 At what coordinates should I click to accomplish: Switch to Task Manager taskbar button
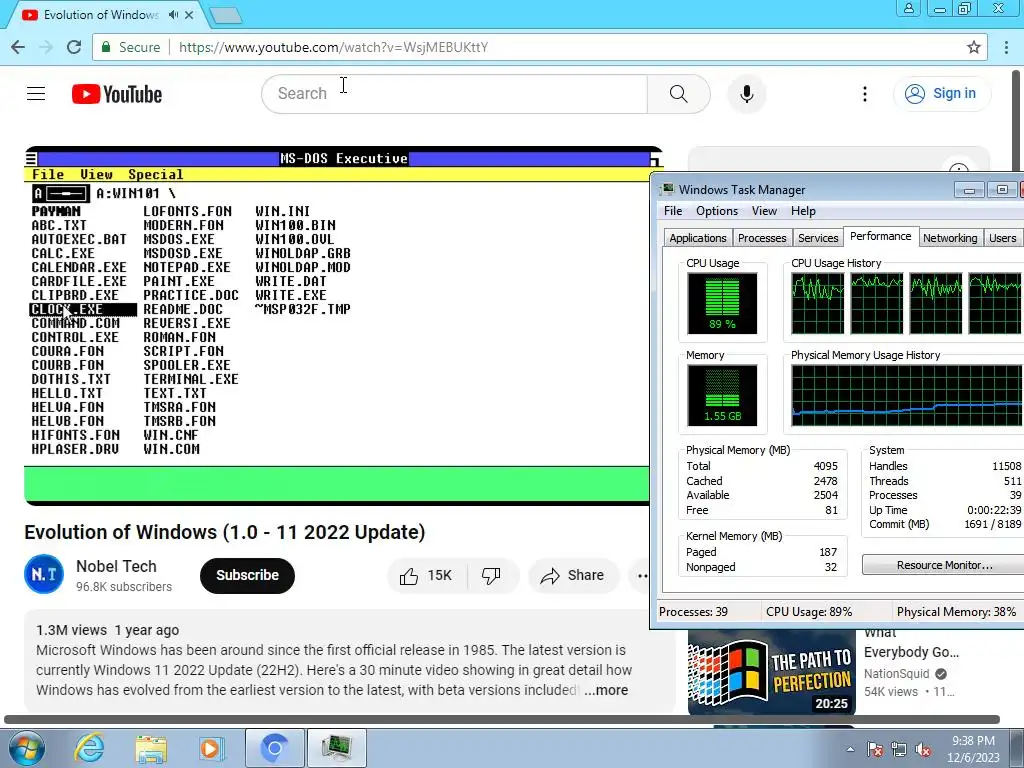(336, 748)
